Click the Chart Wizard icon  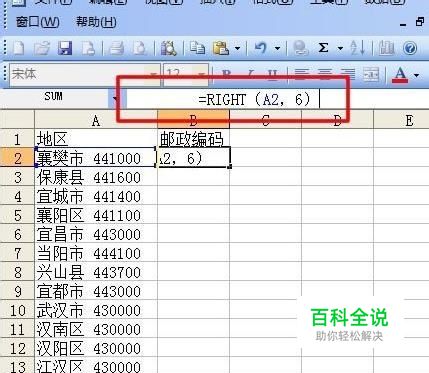coord(386,48)
